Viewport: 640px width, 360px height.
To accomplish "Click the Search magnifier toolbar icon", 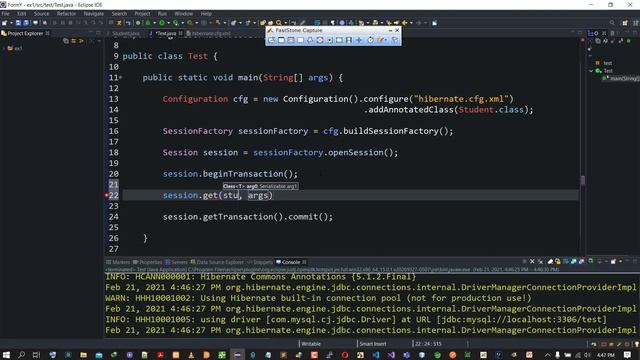I will click(x=278, y=23).
